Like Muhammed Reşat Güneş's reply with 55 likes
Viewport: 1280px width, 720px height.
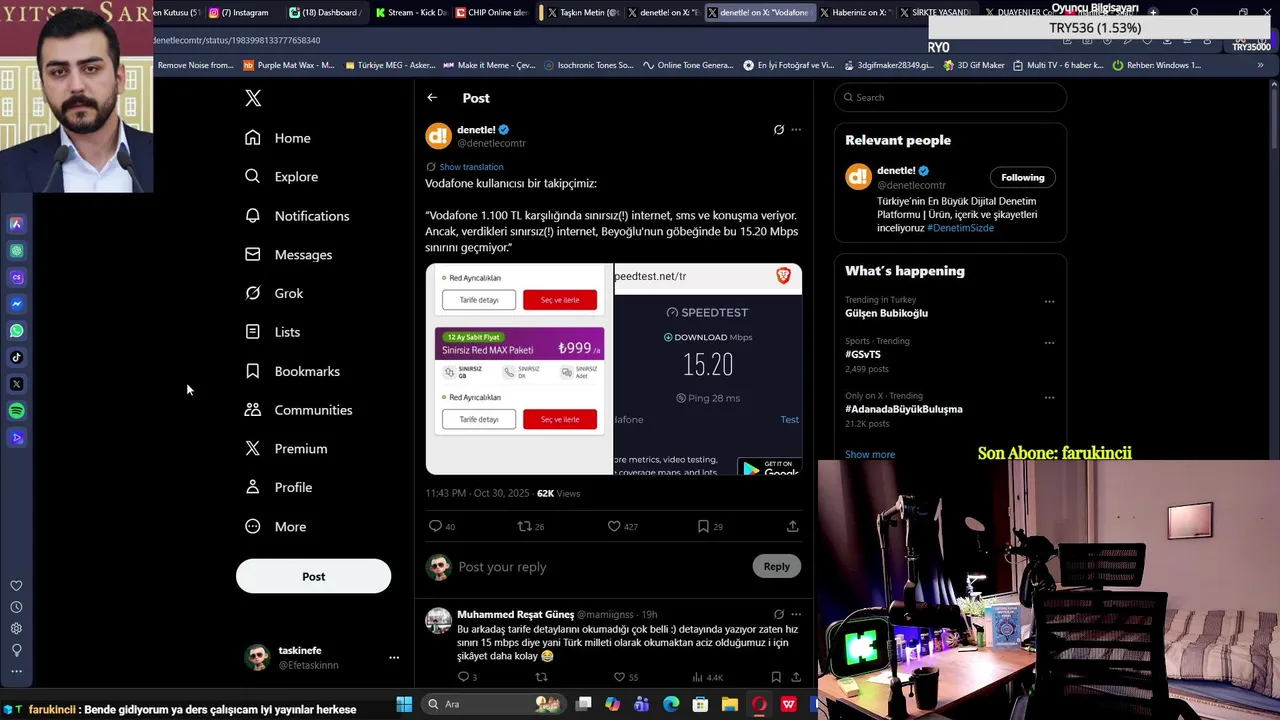click(x=619, y=677)
